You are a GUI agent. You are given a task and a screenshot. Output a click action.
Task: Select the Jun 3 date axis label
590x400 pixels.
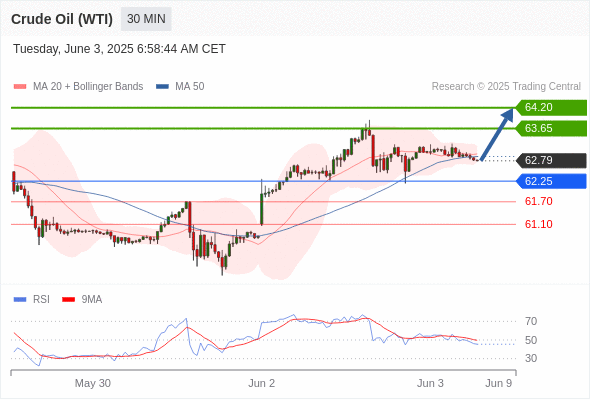[430, 383]
